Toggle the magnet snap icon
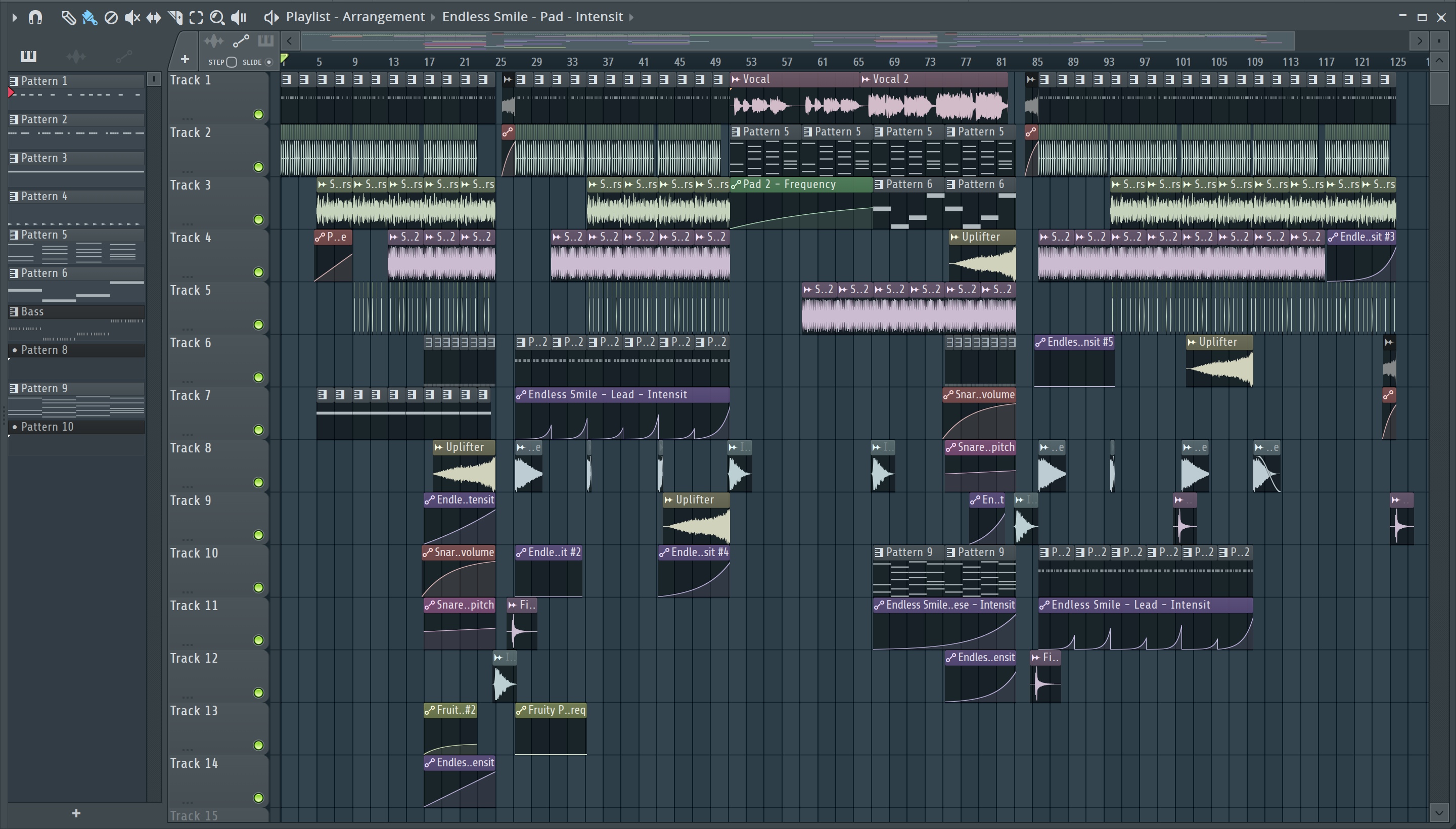Image resolution: width=1456 pixels, height=829 pixels. (x=35, y=18)
